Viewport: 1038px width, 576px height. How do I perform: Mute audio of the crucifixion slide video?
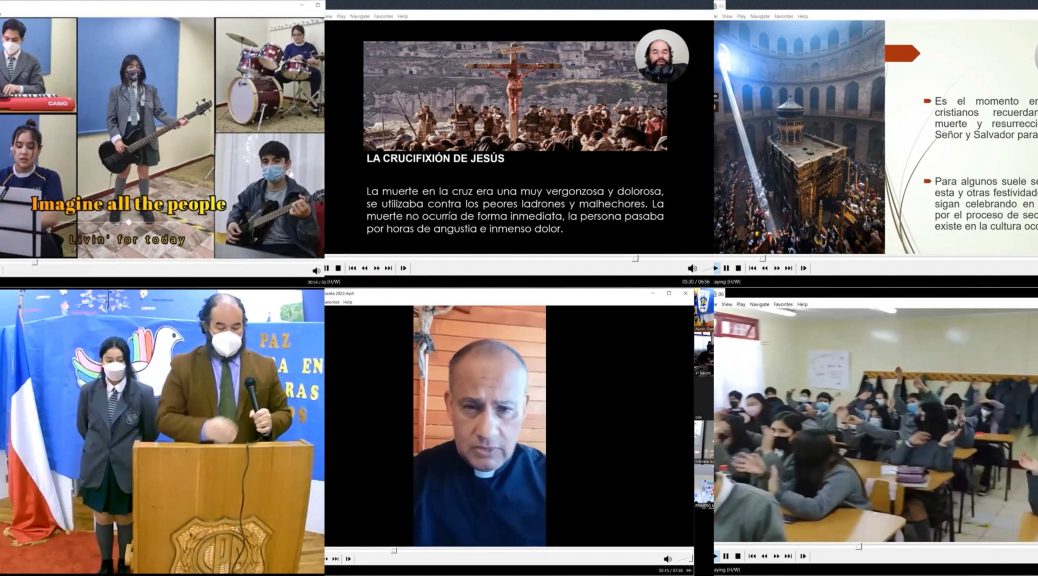click(x=692, y=268)
